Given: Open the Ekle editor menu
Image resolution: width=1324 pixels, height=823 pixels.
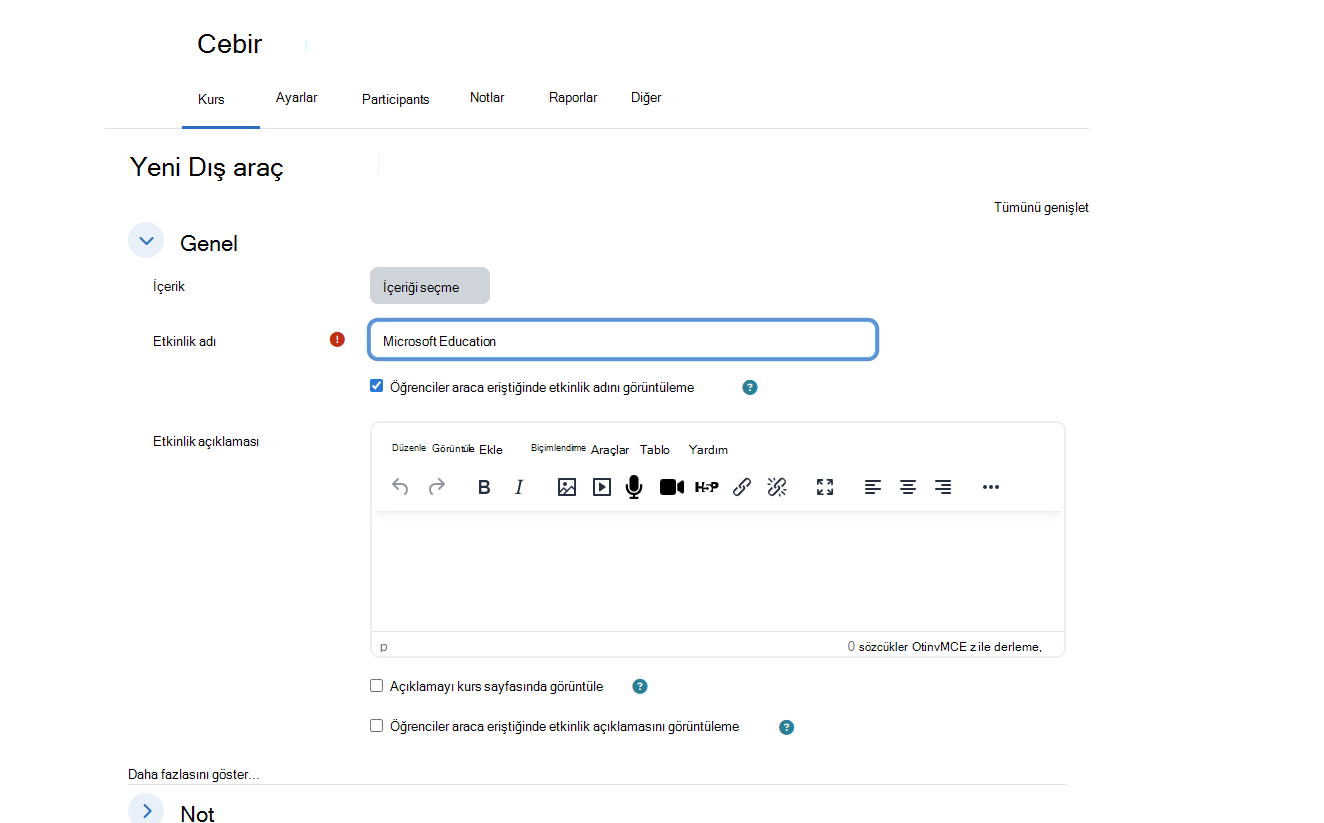Looking at the screenshot, I should pos(491,450).
